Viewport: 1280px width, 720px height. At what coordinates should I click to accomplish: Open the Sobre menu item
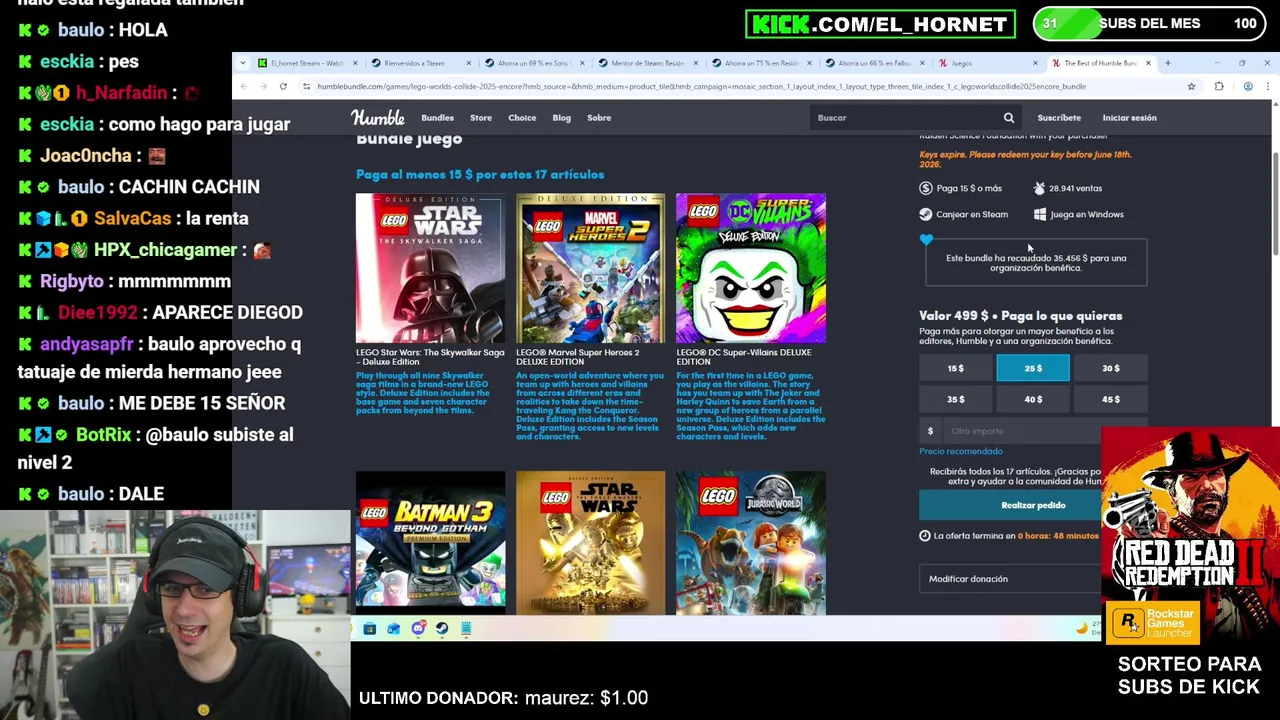599,118
